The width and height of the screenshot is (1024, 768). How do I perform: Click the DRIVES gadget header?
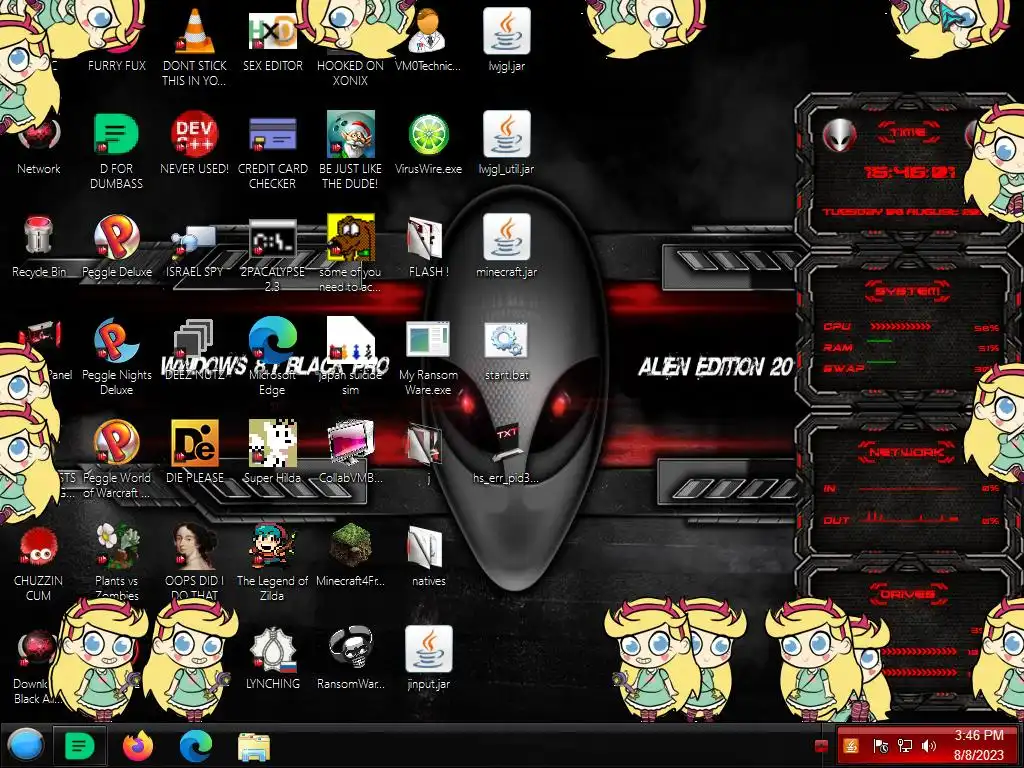point(908,594)
